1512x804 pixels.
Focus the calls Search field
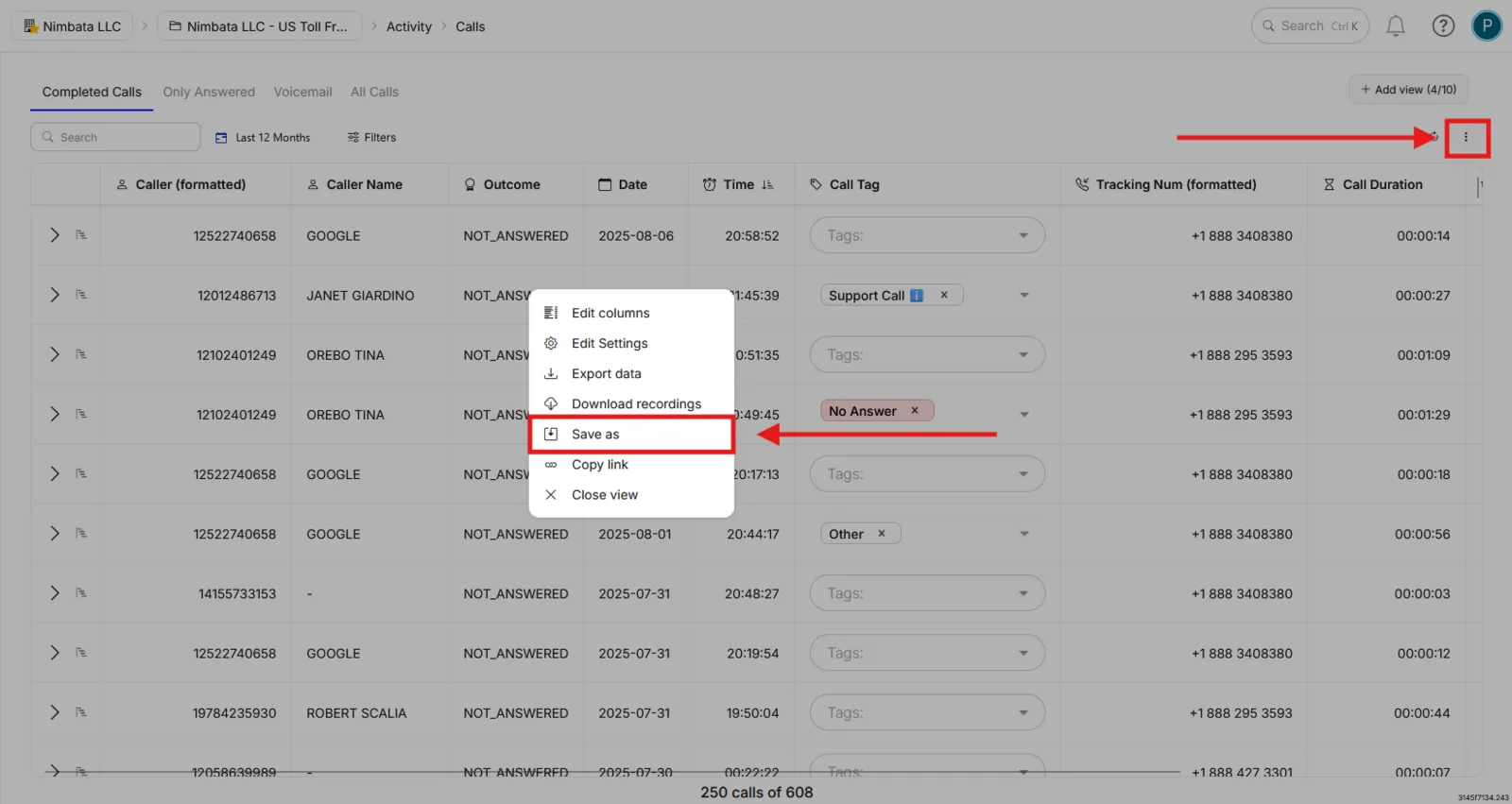[x=115, y=137]
